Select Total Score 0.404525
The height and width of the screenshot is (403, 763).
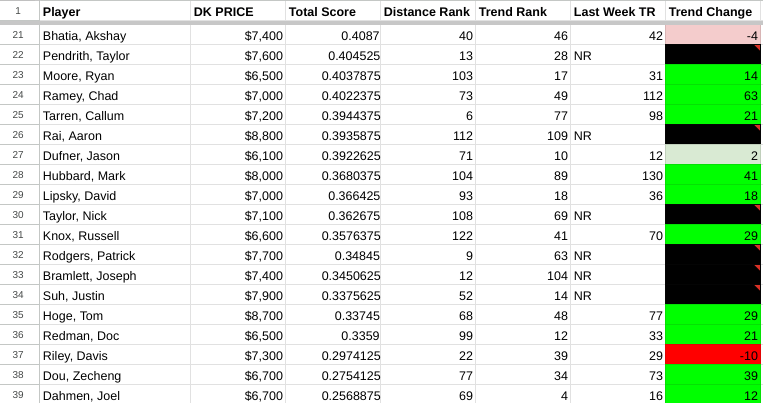(x=332, y=55)
